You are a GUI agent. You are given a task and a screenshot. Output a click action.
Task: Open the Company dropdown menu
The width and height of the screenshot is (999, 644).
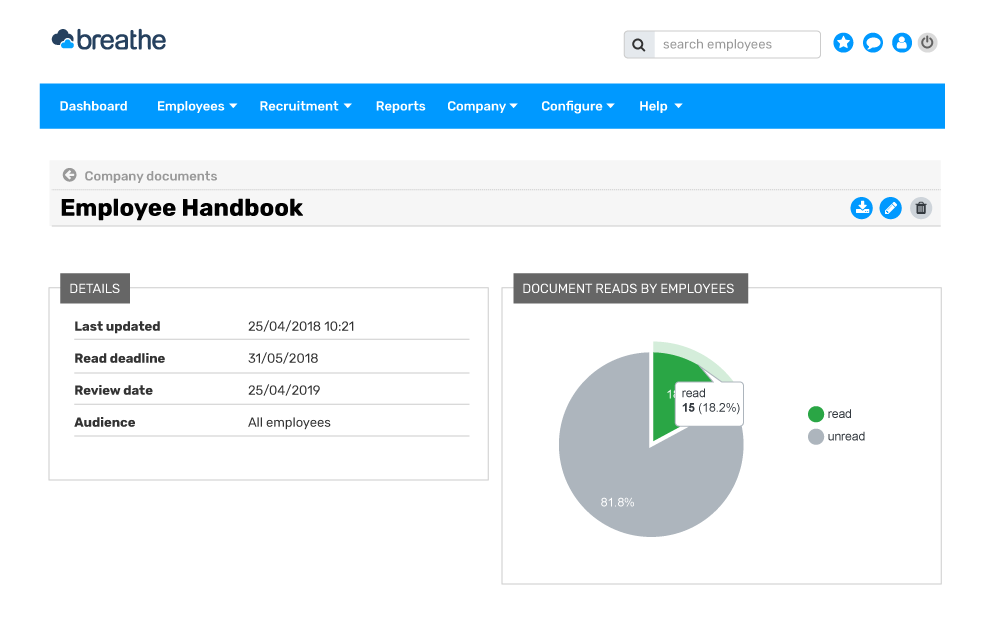pyautogui.click(x=482, y=106)
